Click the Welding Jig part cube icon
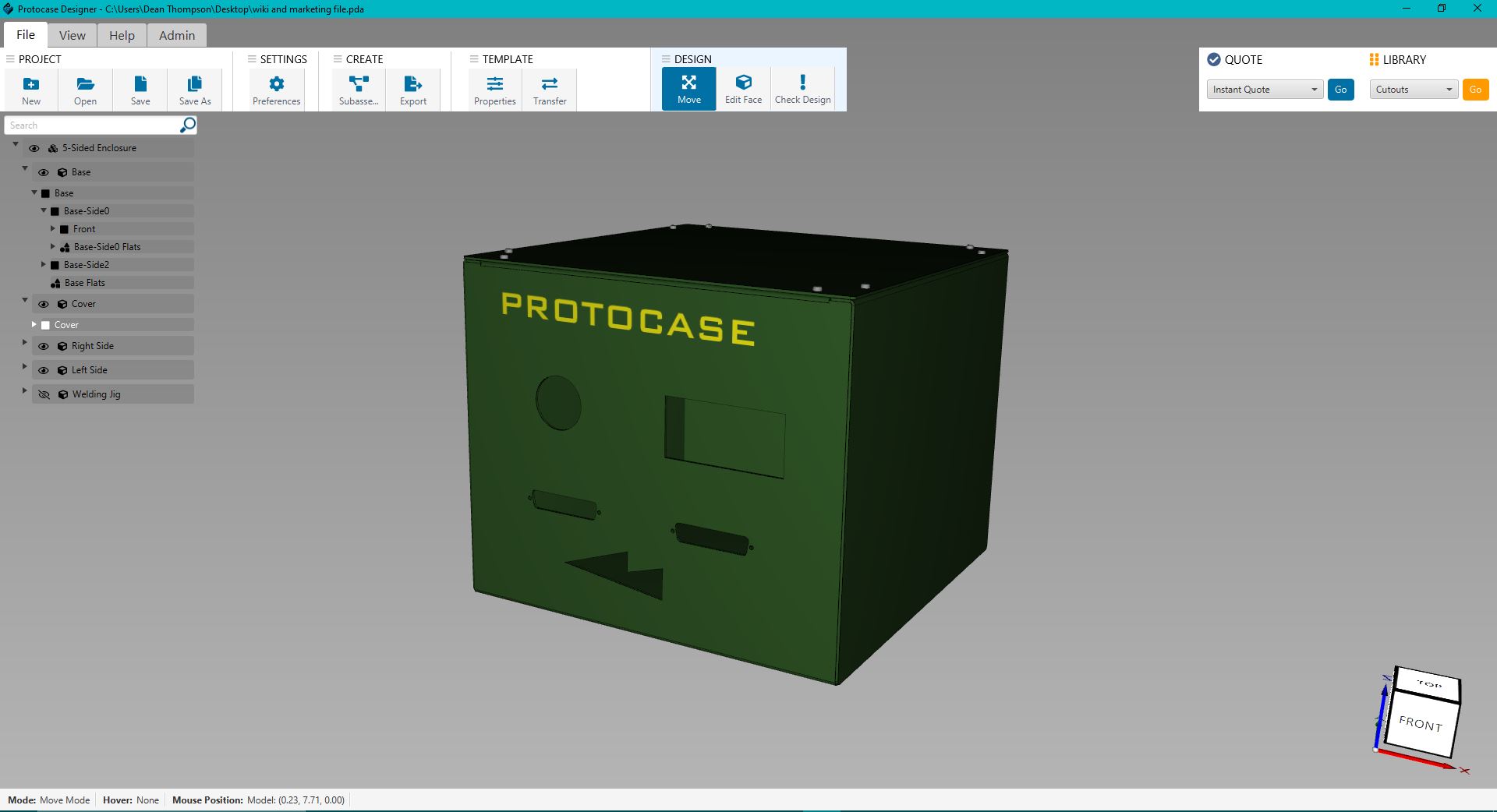Screen dimensions: 1497x812 click(x=63, y=394)
